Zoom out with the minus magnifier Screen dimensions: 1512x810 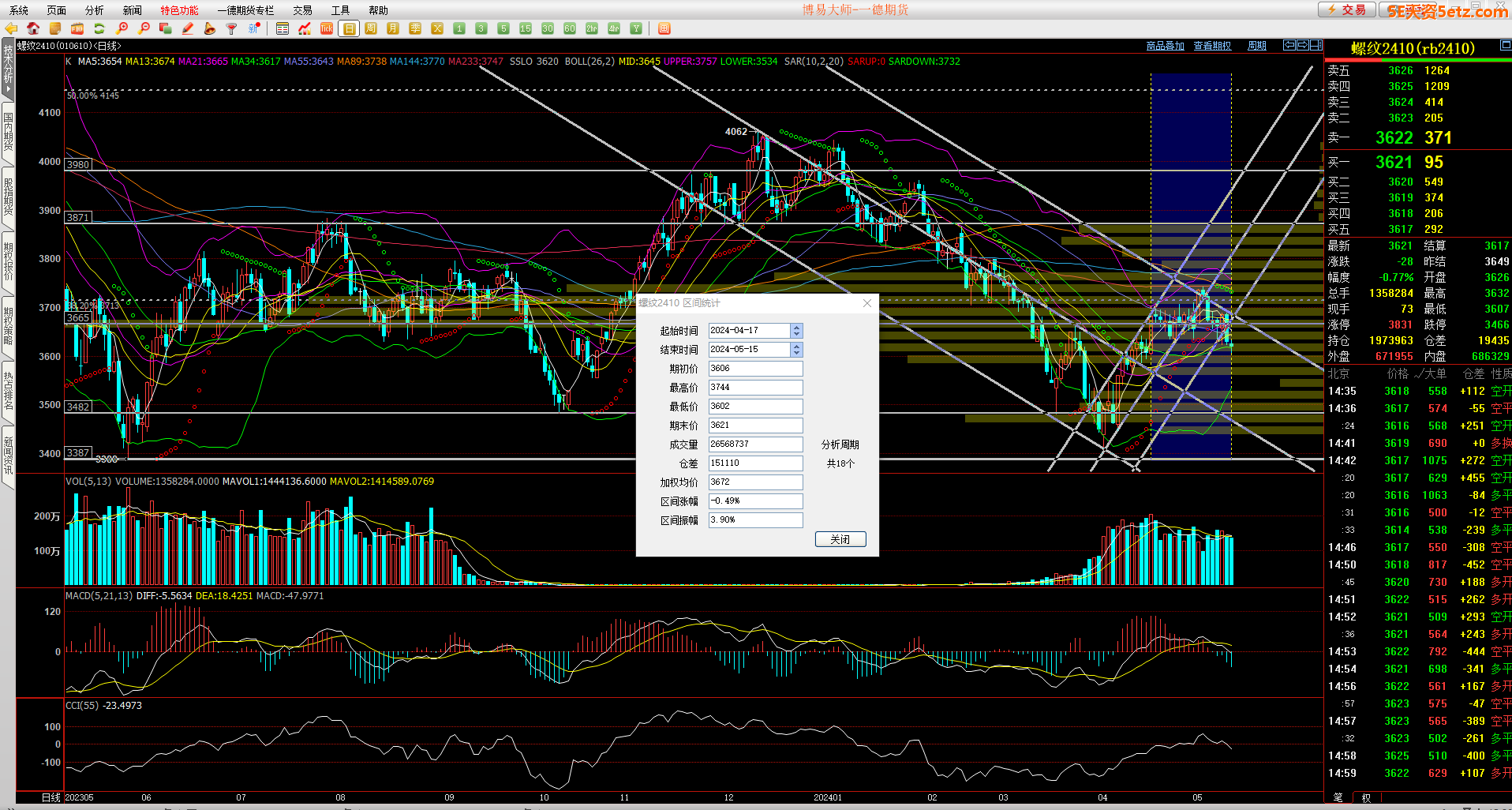click(144, 28)
